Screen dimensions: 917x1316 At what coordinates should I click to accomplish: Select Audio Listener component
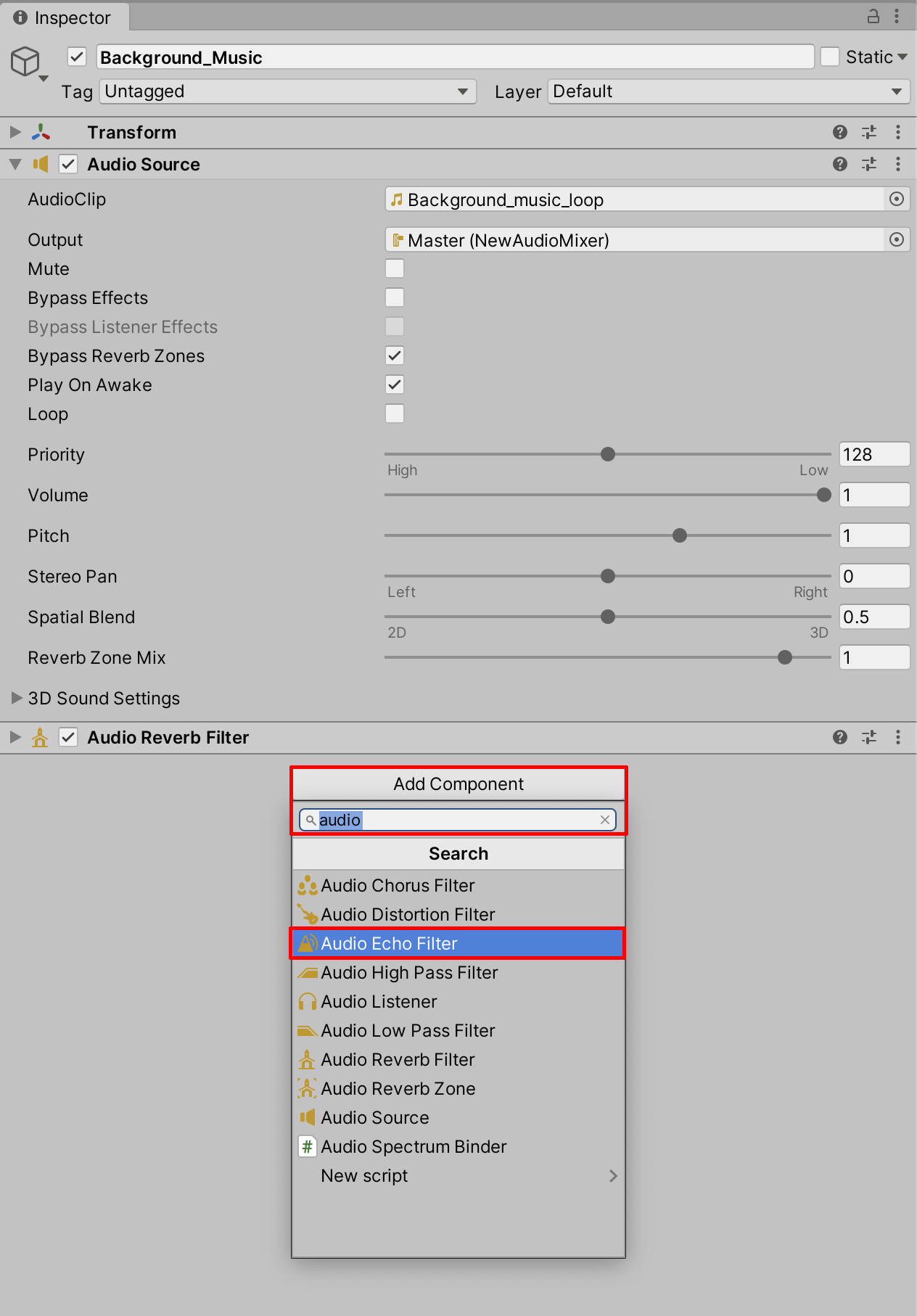(458, 1001)
